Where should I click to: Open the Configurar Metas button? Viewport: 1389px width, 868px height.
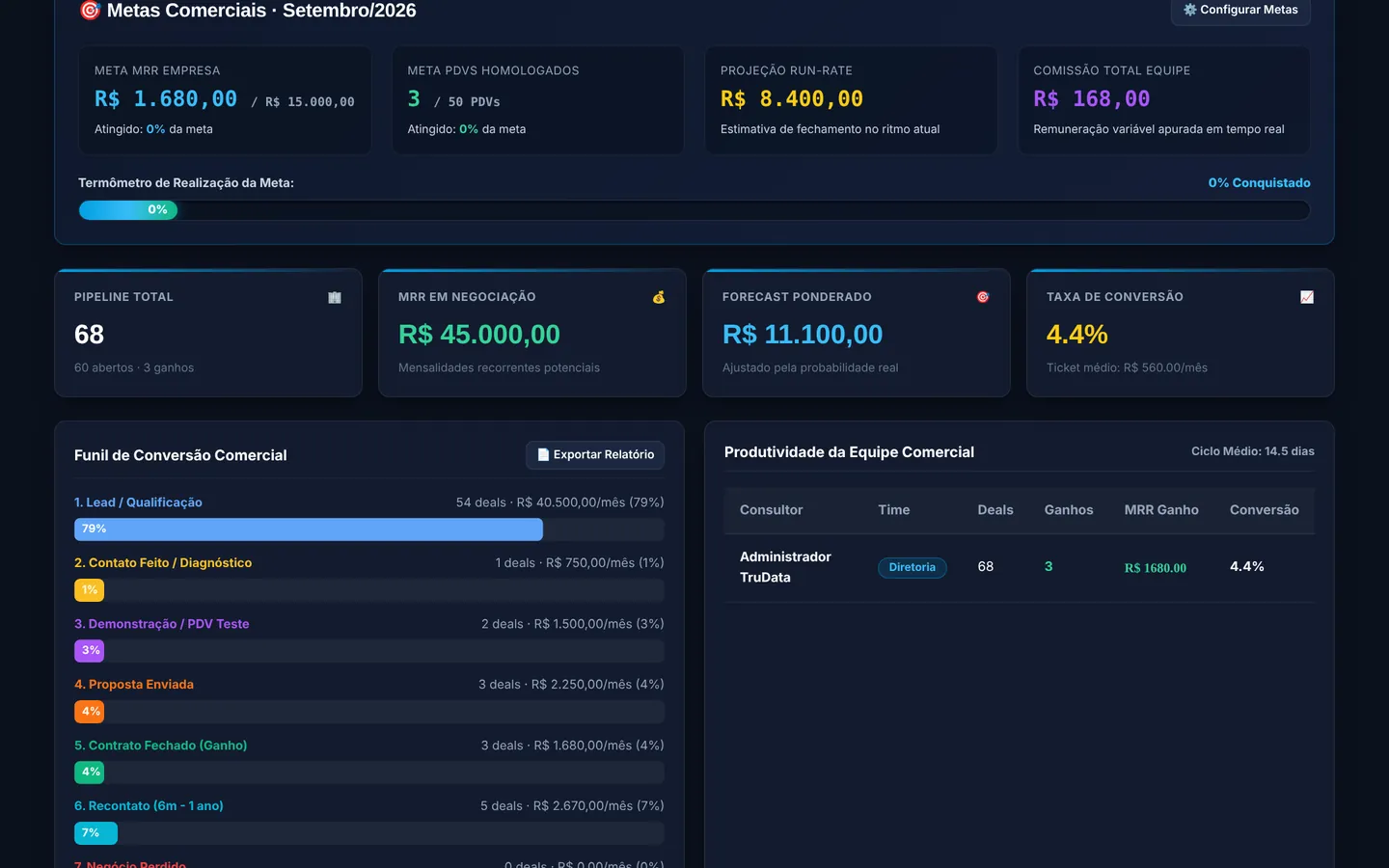pos(1240,11)
